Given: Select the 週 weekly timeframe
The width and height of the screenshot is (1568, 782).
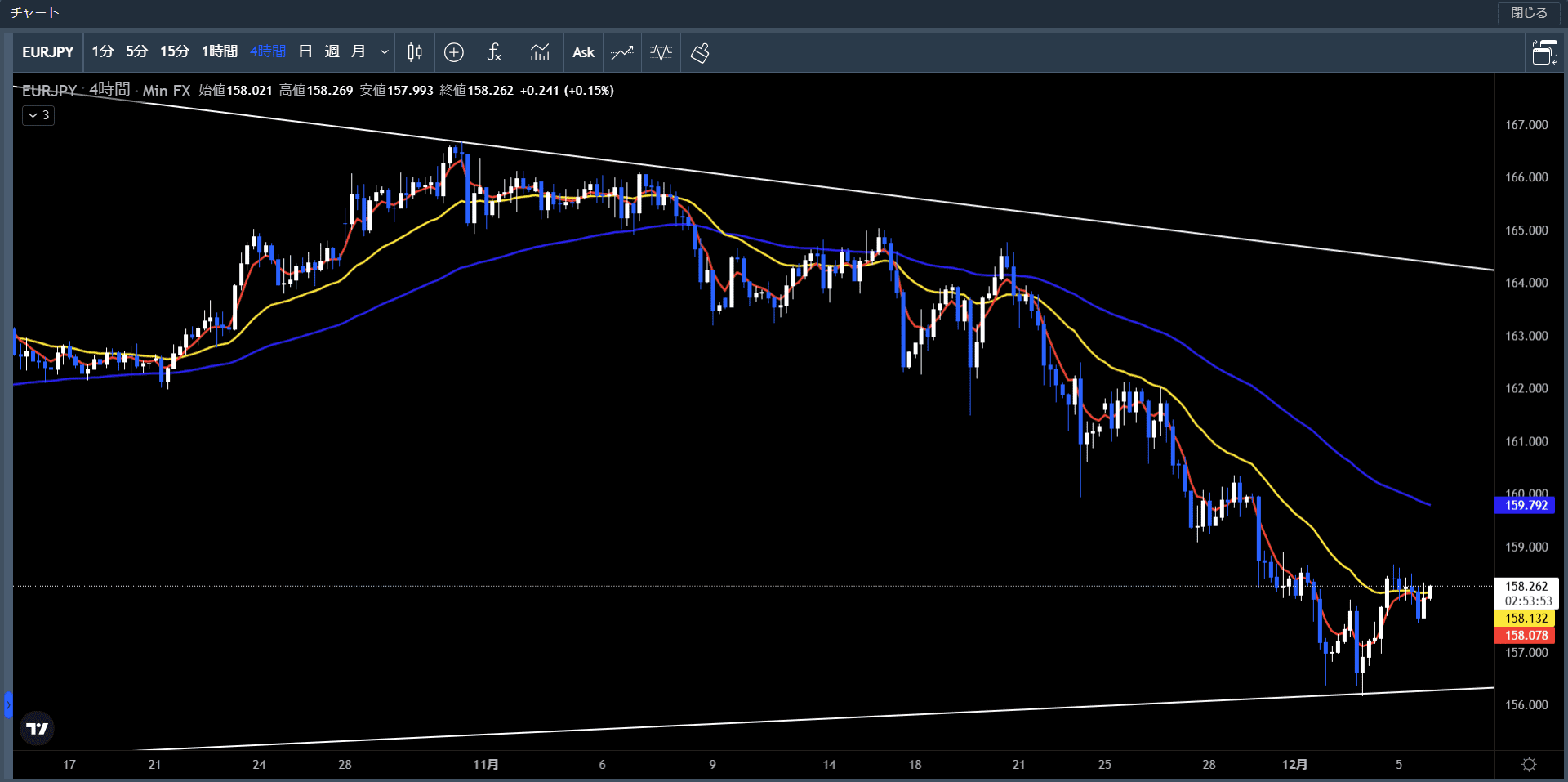Looking at the screenshot, I should click(332, 51).
